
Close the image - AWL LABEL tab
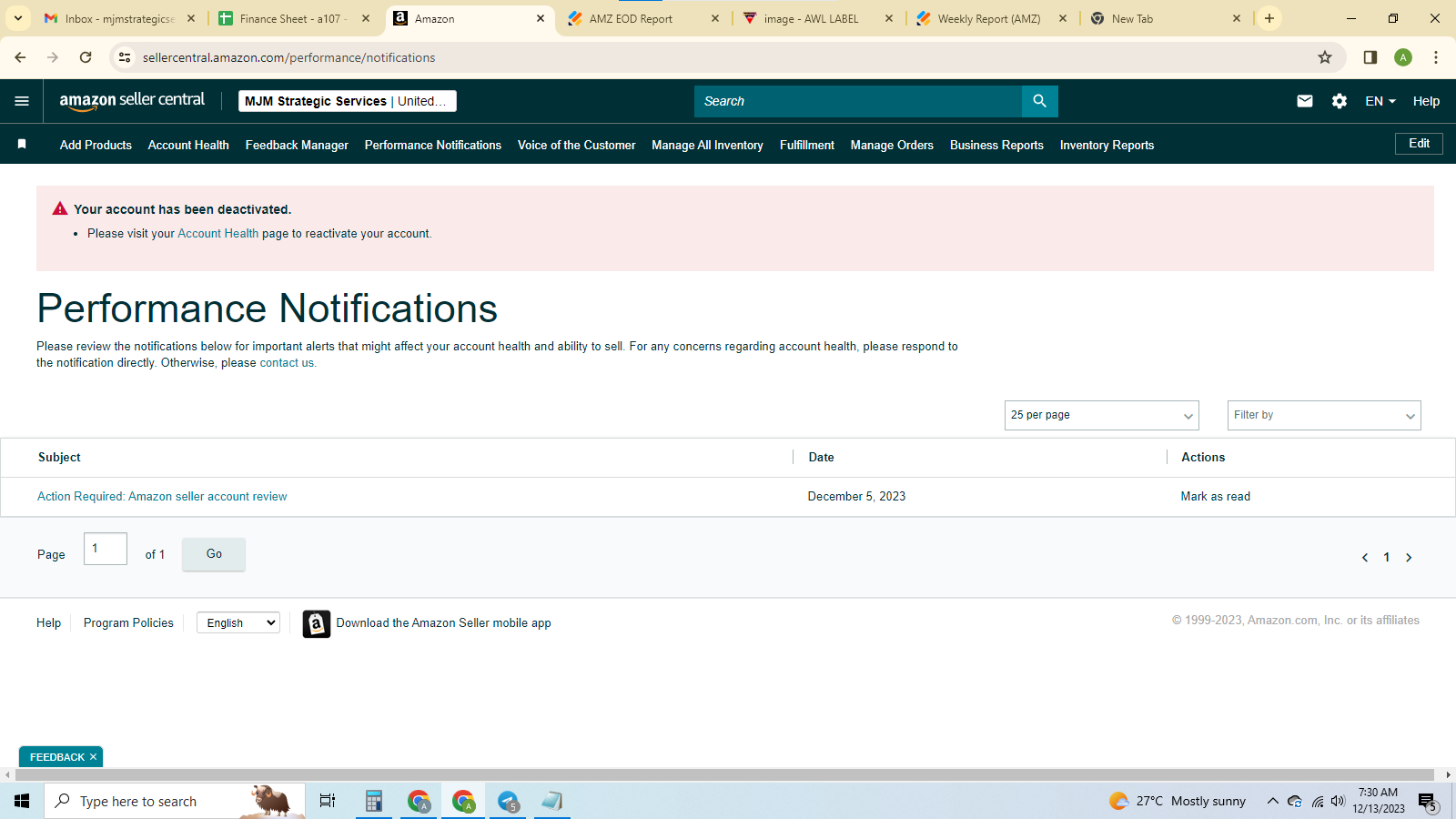[889, 18]
